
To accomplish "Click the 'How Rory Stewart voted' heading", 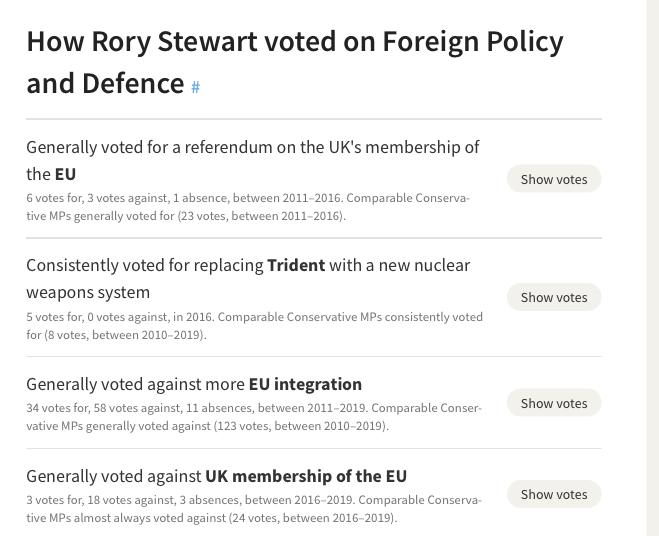I will point(295,62).
